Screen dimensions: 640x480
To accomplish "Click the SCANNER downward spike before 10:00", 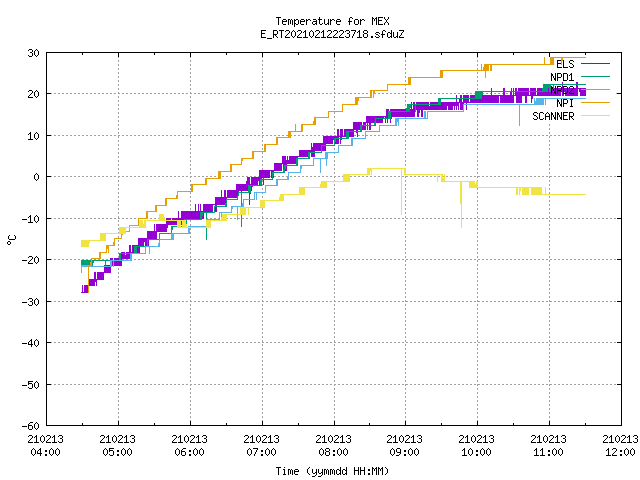I will pyautogui.click(x=461, y=206).
